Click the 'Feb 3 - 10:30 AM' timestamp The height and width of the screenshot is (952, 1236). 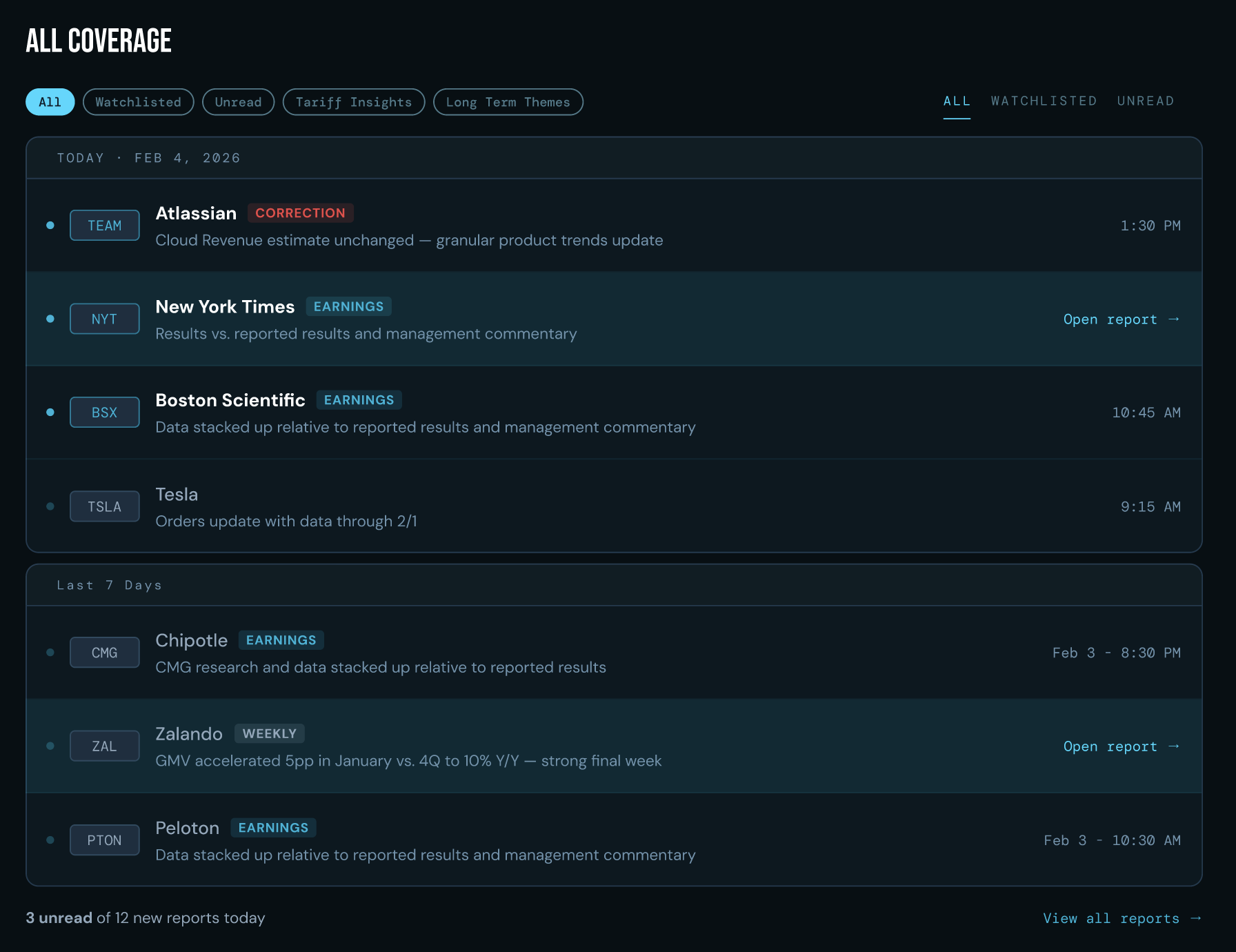pos(1112,840)
